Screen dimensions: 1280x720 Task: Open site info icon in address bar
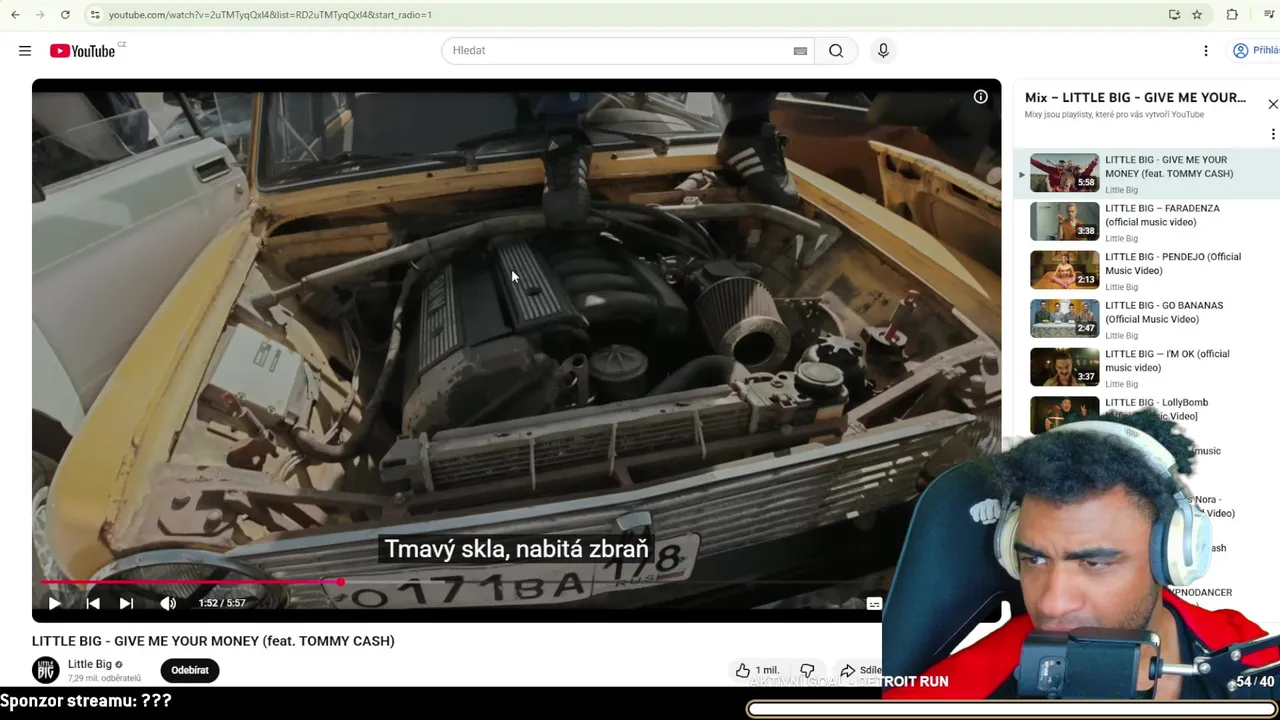(95, 15)
